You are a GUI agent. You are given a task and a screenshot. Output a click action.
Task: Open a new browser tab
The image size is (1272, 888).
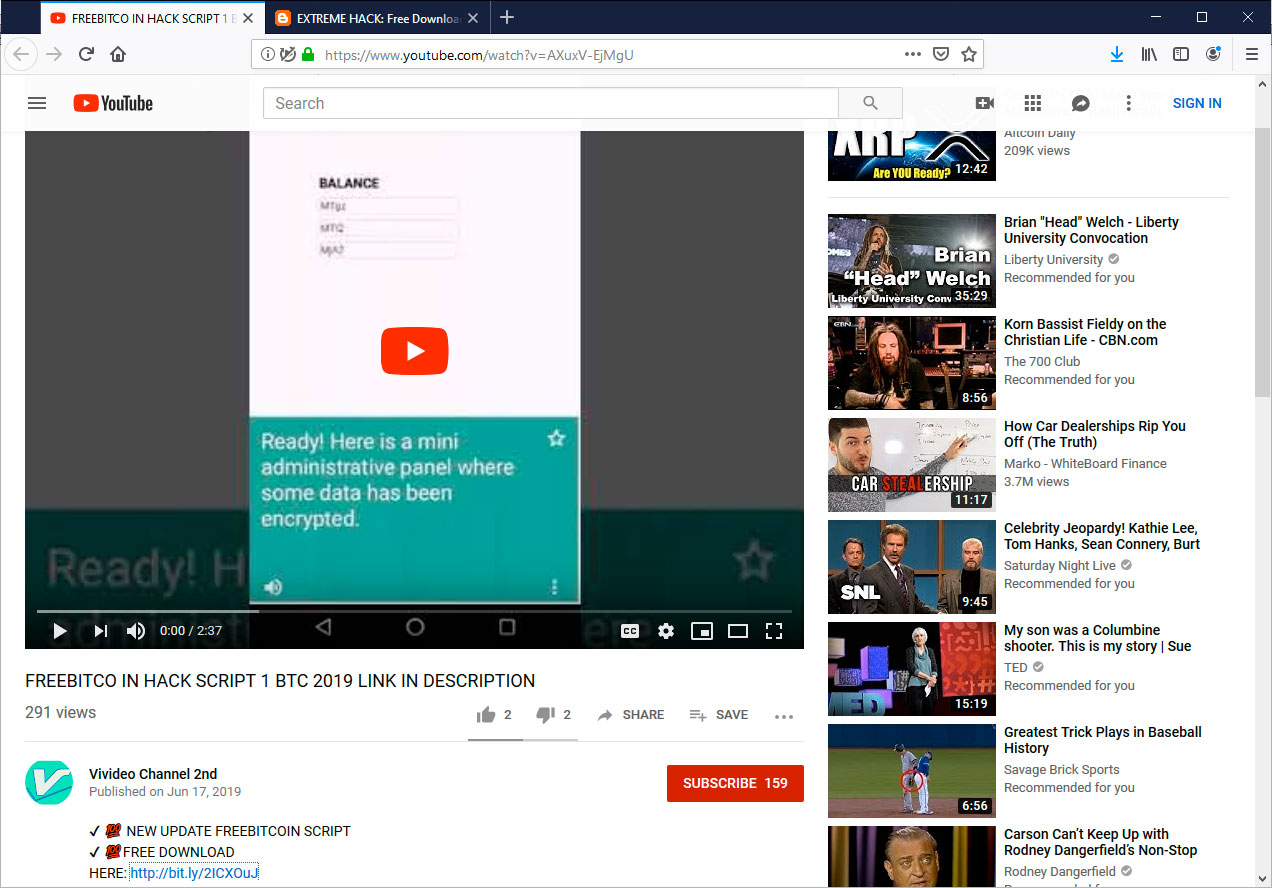507,17
